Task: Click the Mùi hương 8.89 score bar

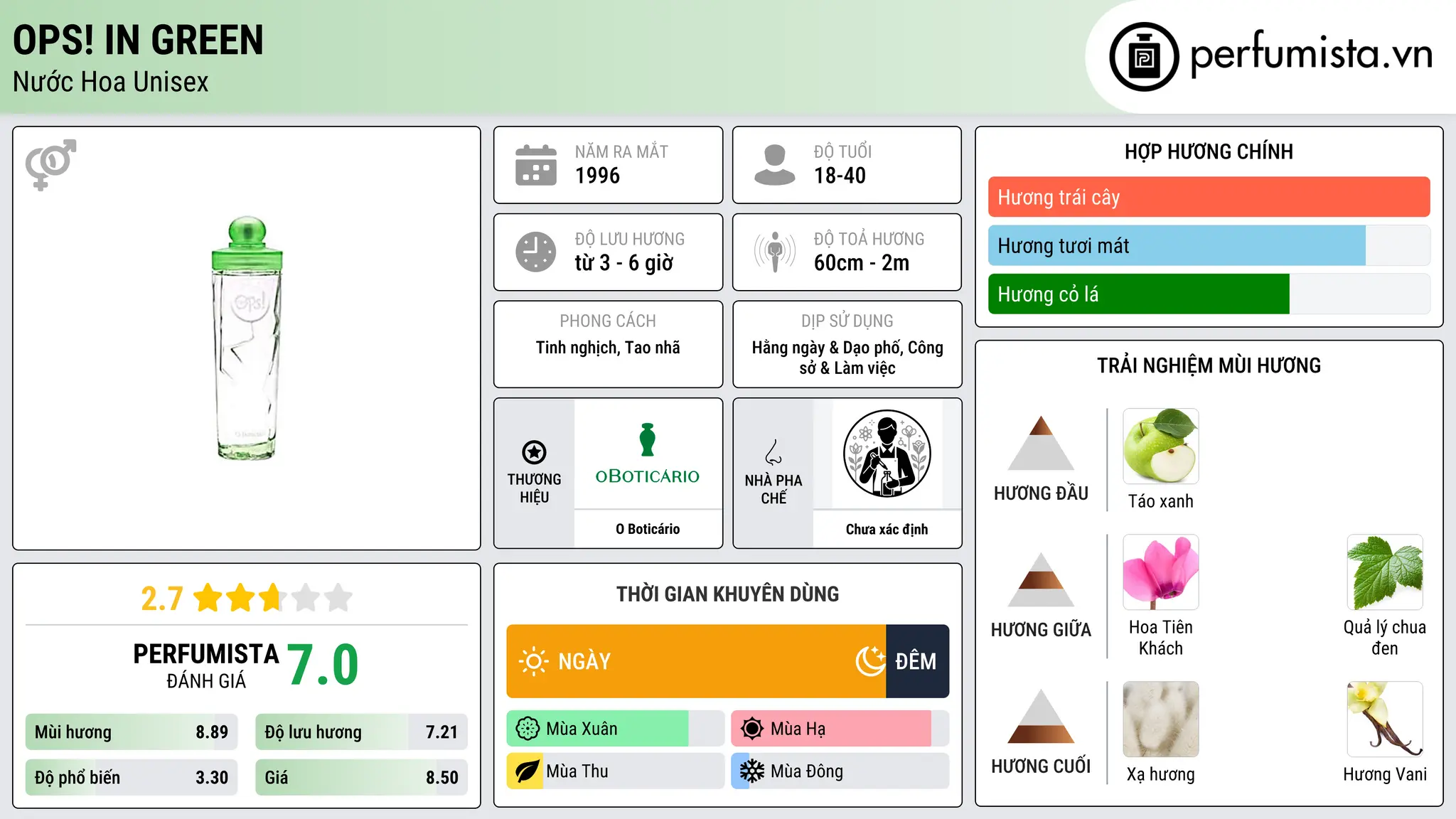Action: pyautogui.click(x=132, y=732)
